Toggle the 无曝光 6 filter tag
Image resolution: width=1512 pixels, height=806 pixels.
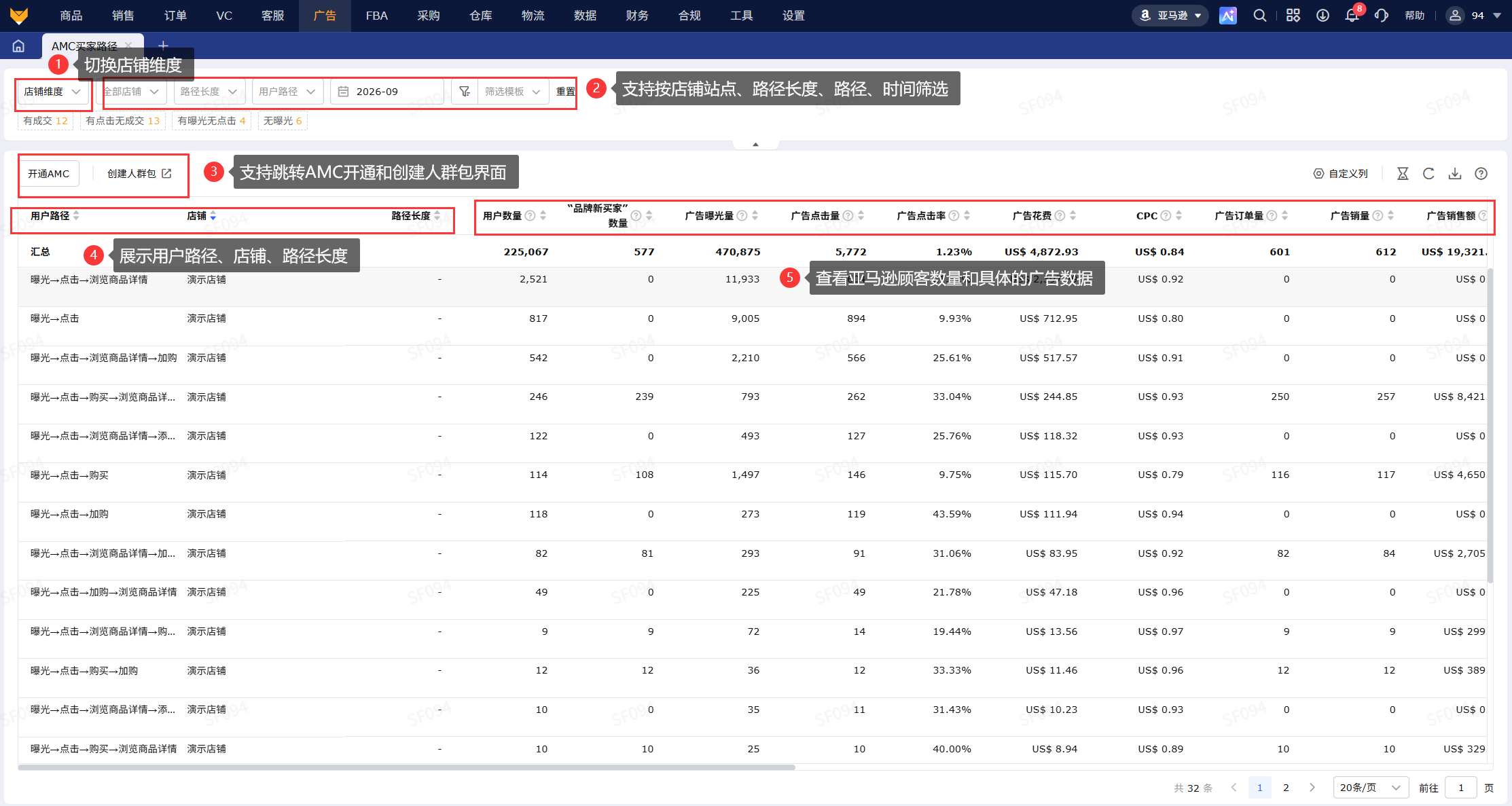[283, 121]
